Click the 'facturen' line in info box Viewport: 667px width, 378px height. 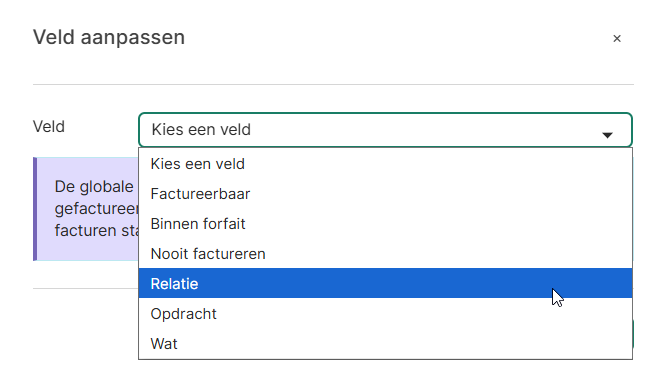tap(97, 230)
